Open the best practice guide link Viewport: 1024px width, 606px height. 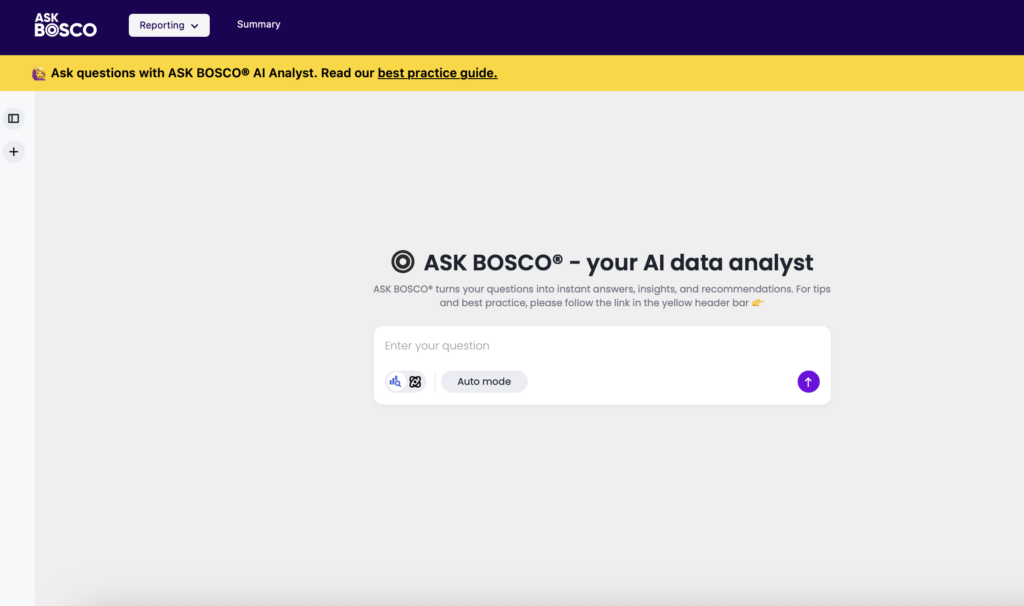[437, 73]
